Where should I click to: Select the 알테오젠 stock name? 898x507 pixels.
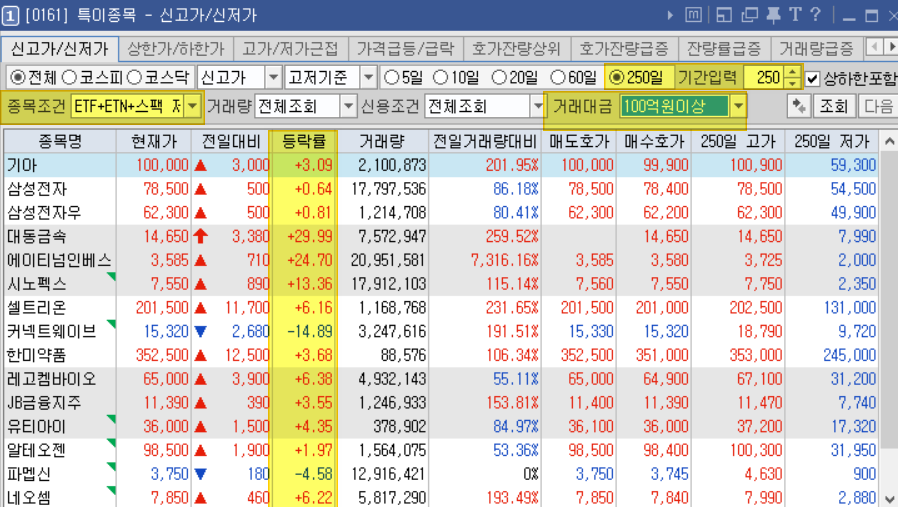37,451
